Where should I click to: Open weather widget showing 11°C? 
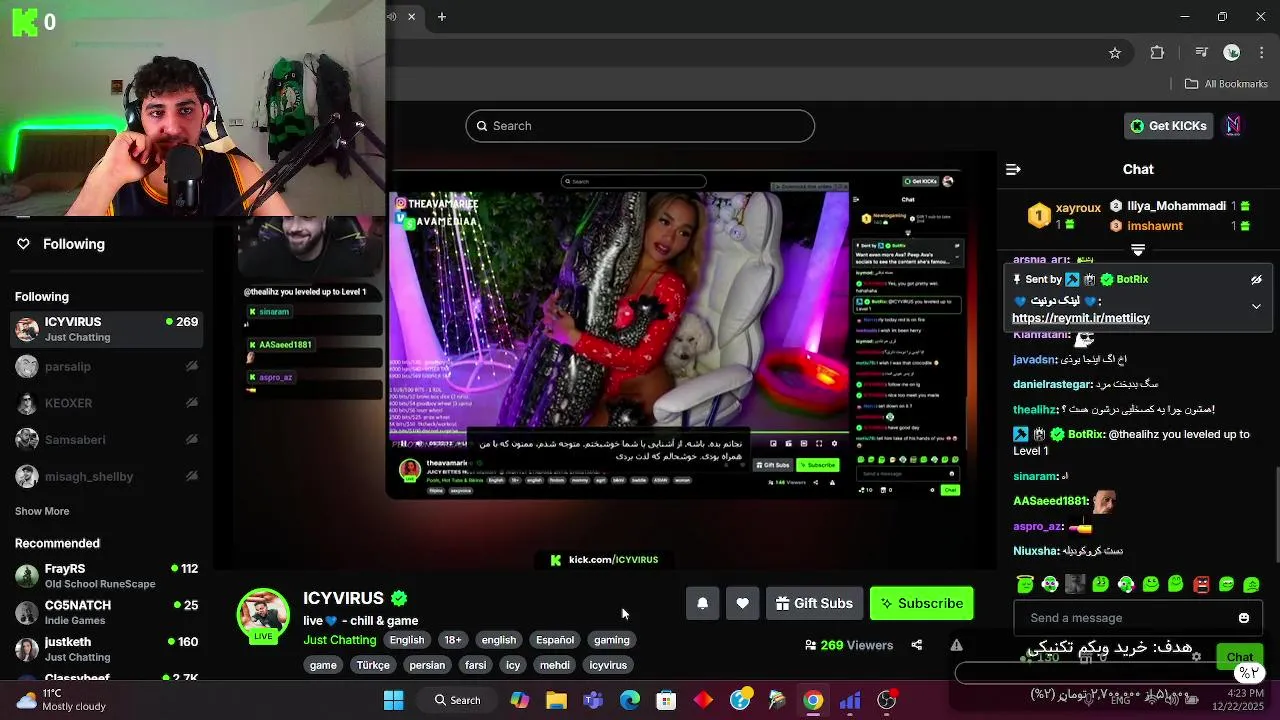(60, 700)
